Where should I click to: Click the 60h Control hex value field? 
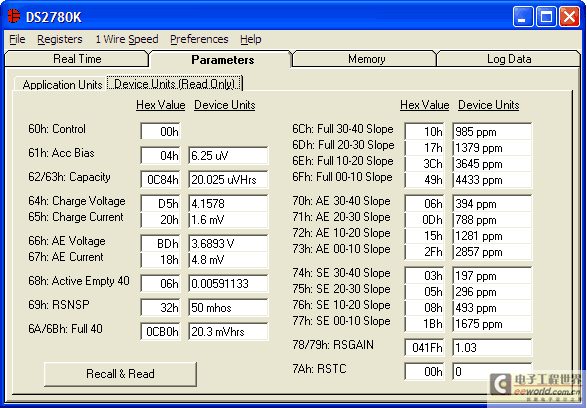(x=161, y=131)
